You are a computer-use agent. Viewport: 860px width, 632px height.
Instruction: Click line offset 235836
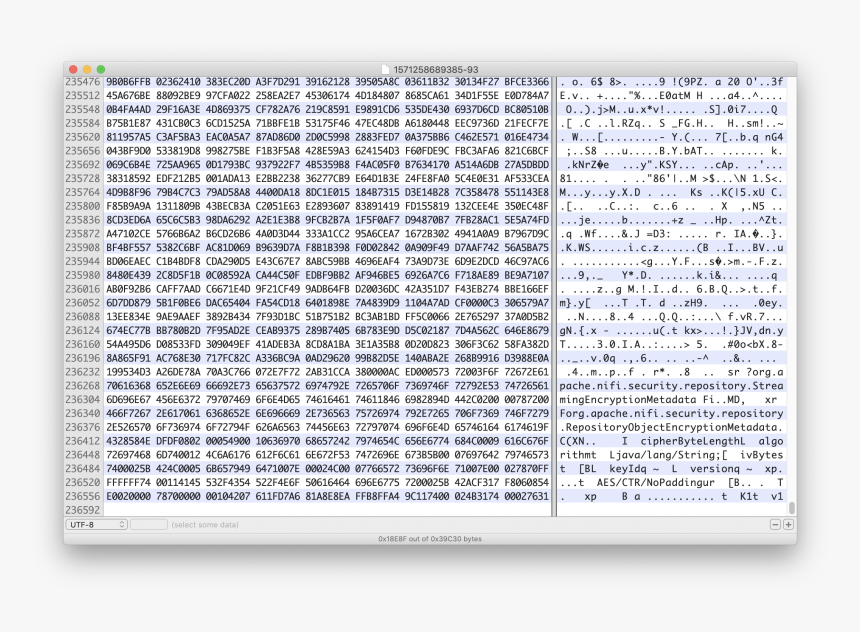click(83, 220)
